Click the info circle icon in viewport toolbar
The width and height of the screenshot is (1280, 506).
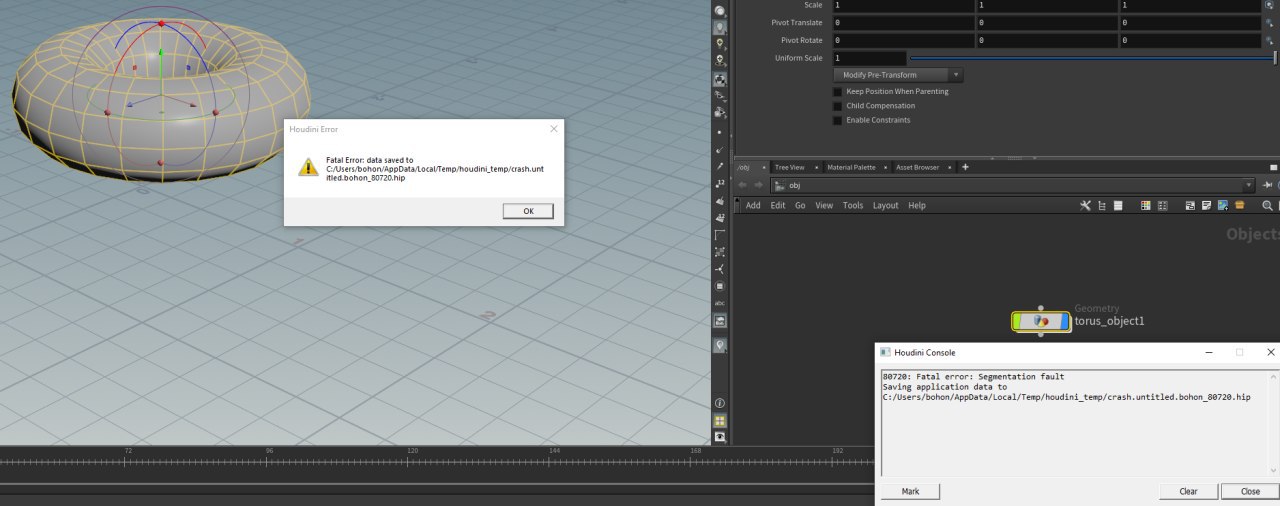pos(720,403)
